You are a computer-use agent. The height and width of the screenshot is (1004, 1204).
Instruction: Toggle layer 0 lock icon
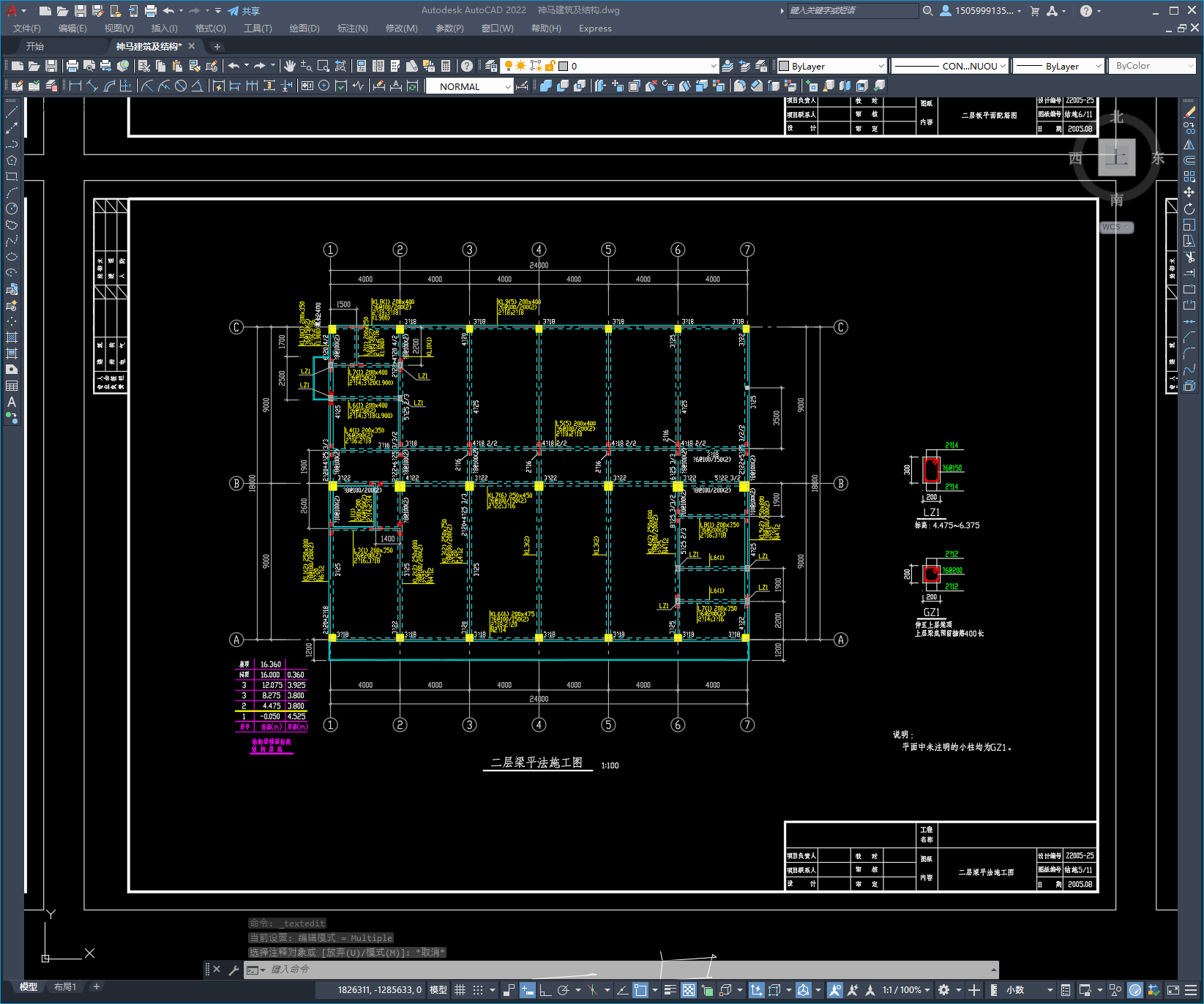coord(550,66)
